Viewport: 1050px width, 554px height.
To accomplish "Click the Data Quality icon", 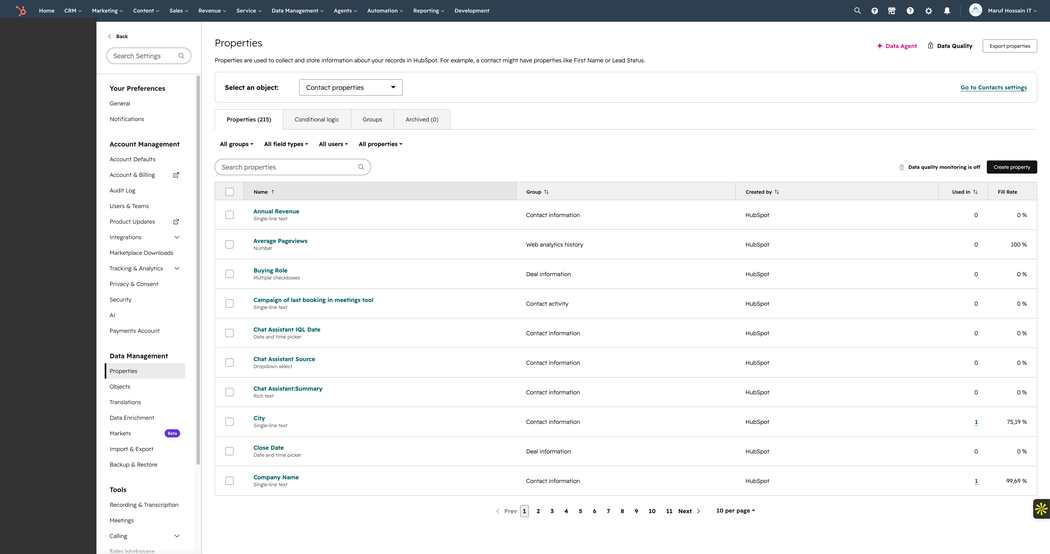I will pos(930,46).
